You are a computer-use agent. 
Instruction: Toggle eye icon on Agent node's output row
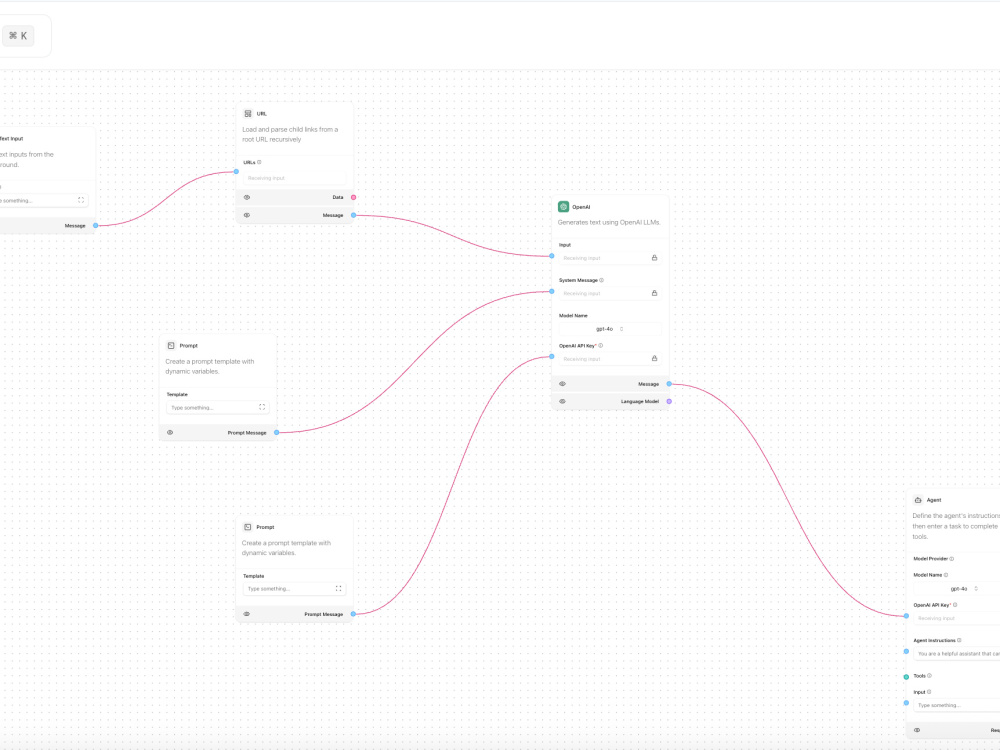tap(917, 730)
